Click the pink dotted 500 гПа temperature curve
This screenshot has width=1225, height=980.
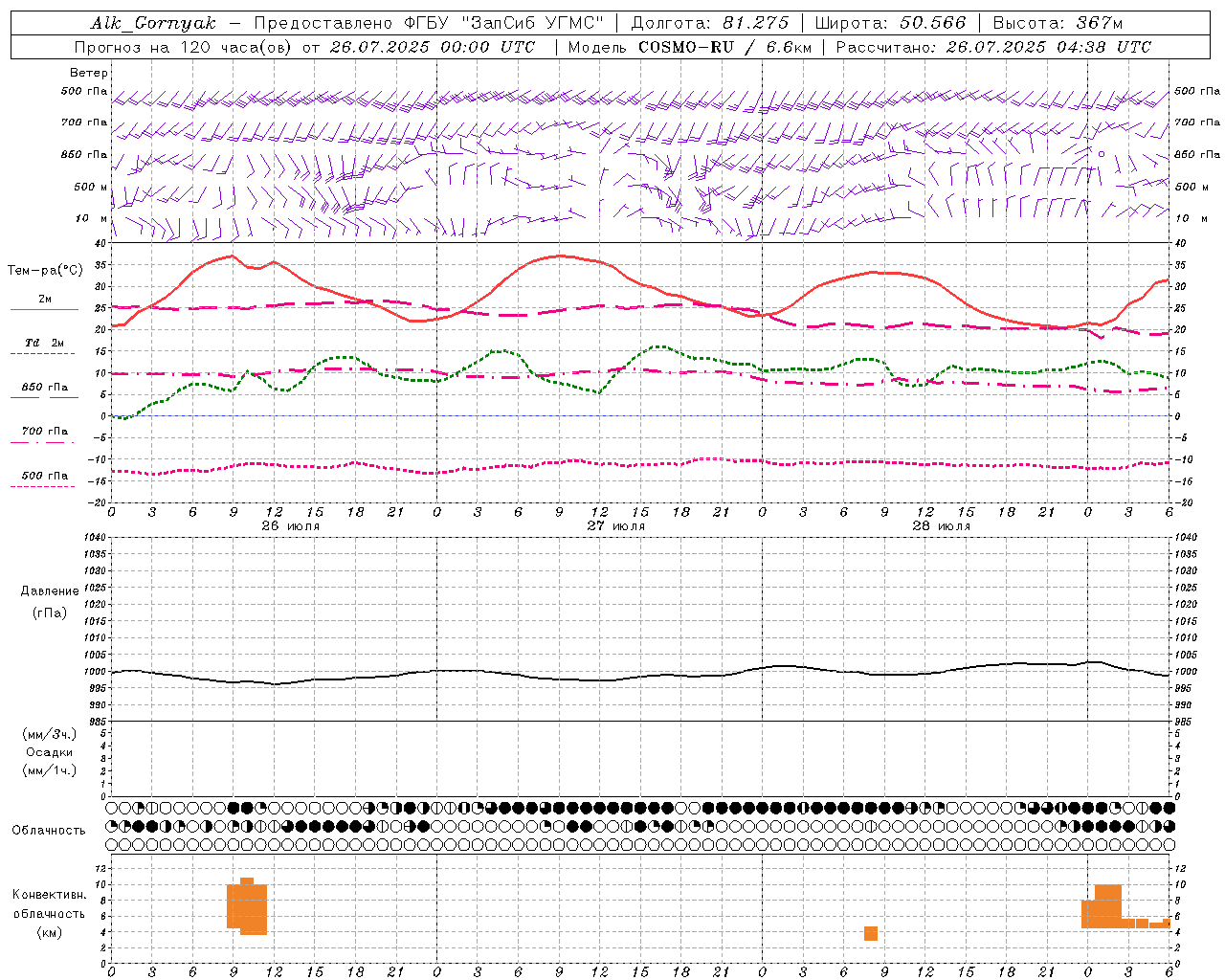click(639, 465)
